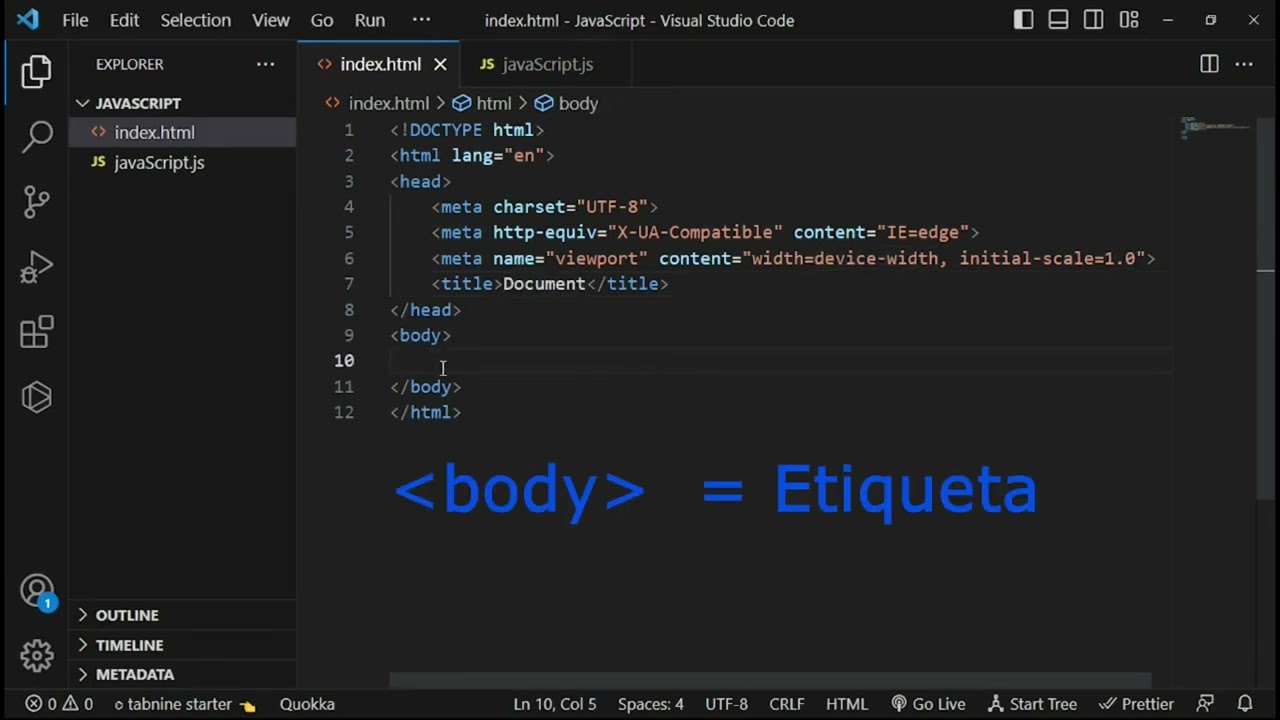Start Go Live server
The width and height of the screenshot is (1280, 720).
point(929,704)
